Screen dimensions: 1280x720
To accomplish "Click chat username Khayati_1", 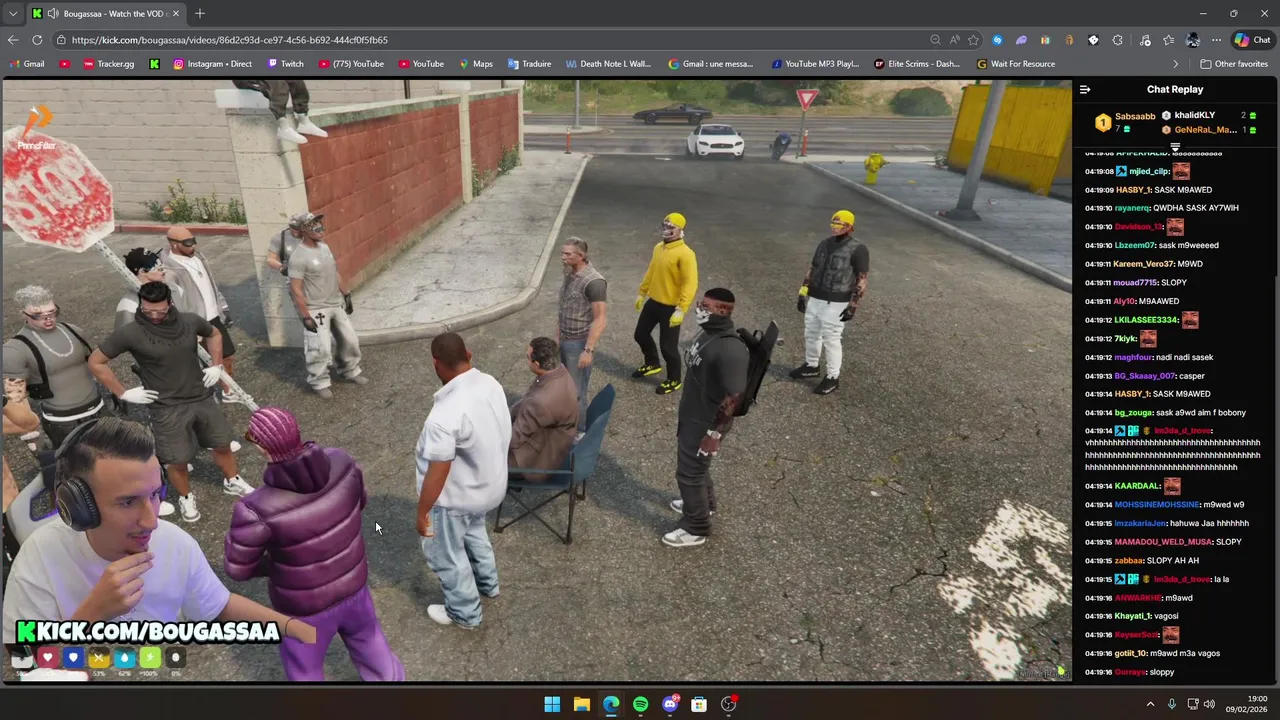I will pyautogui.click(x=1133, y=616).
